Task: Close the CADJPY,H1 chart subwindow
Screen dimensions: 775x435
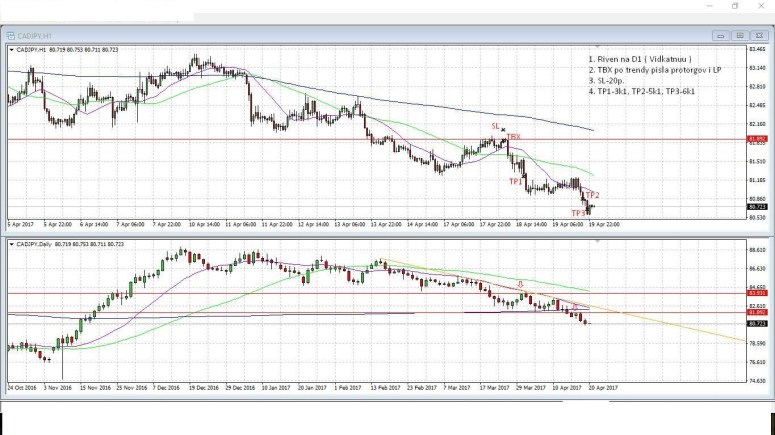Action: (x=762, y=36)
